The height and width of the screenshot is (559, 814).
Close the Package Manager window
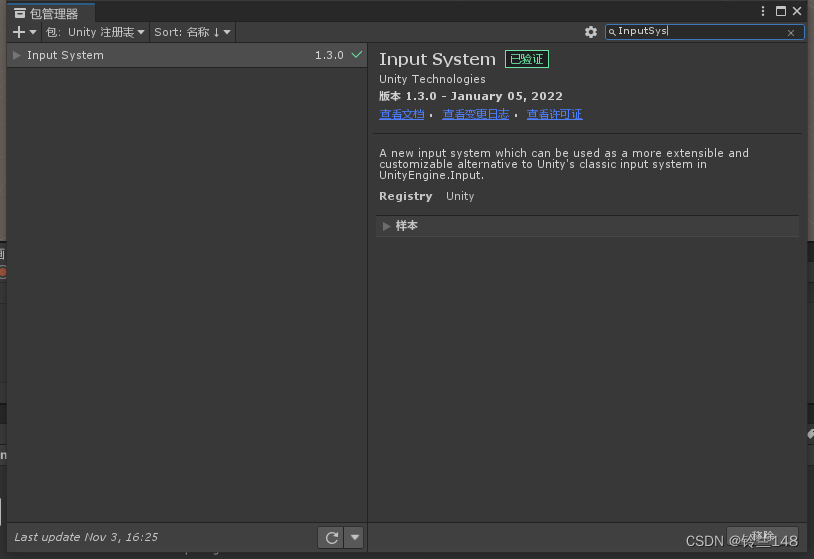tap(797, 11)
